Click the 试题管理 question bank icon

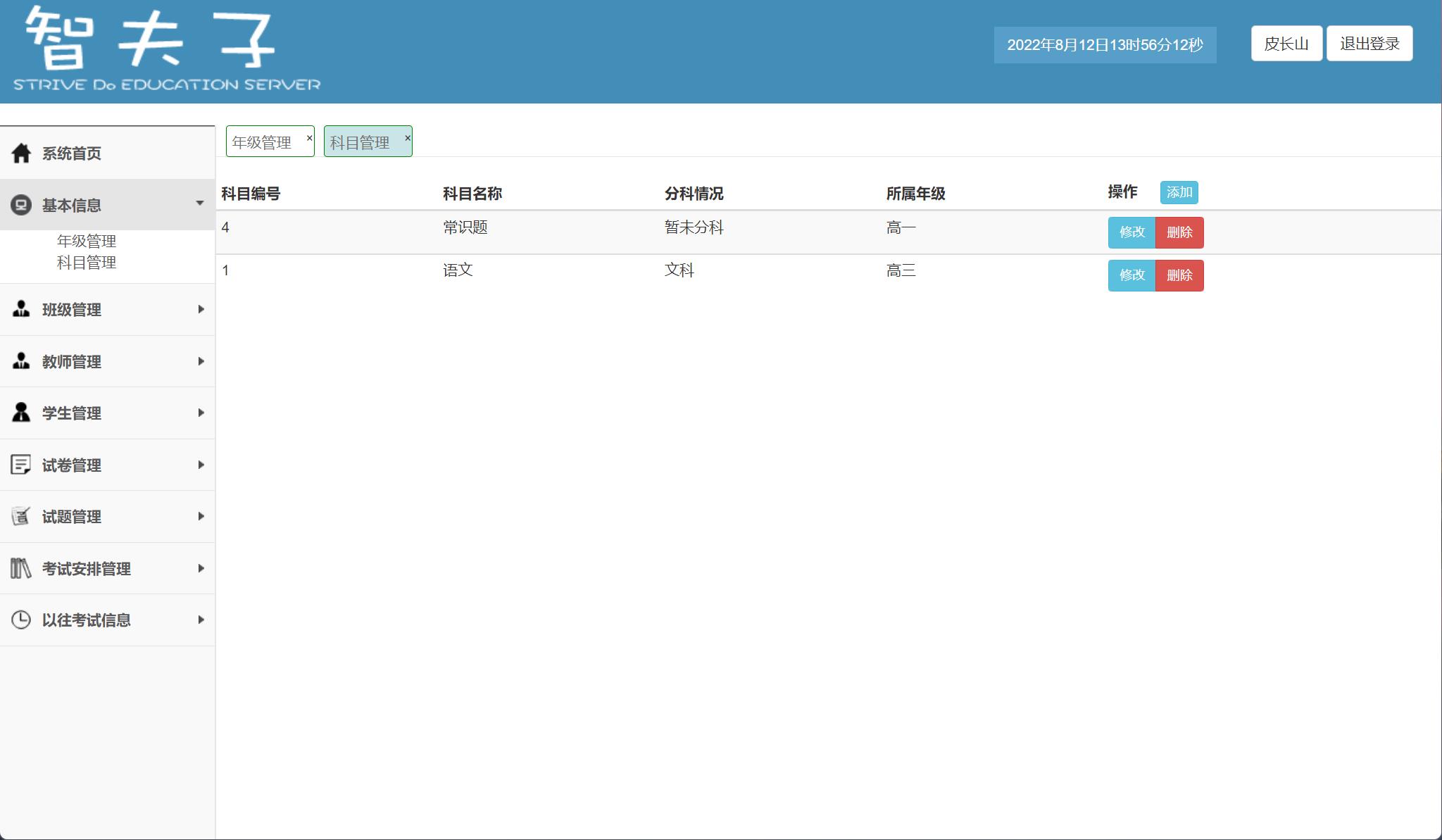click(20, 516)
